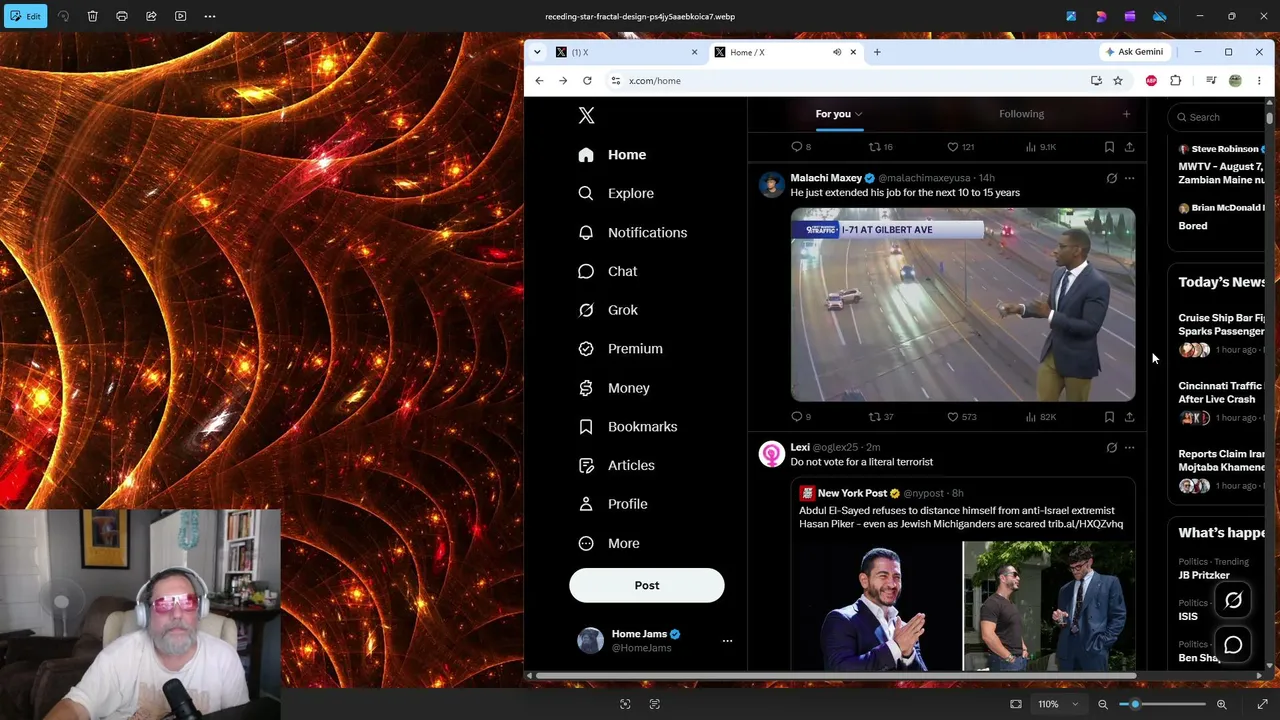This screenshot has height=720, width=1280.
Task: Open Malachi Maxey's profile name link
Action: tap(826, 178)
